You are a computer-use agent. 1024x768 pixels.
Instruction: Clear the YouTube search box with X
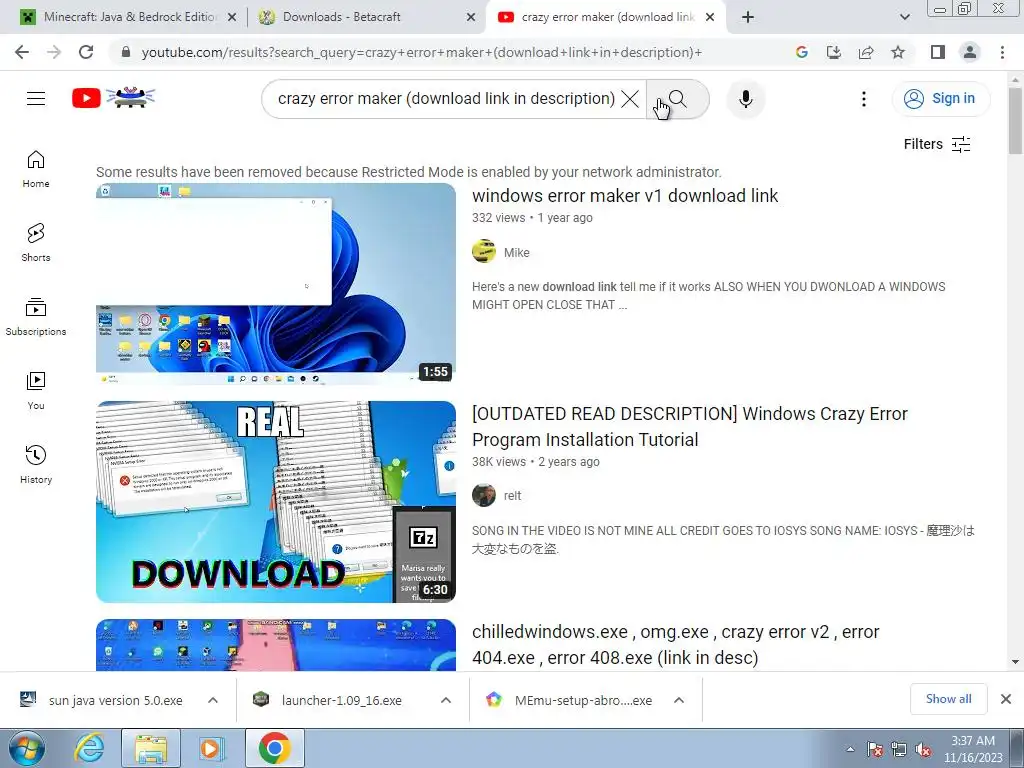[630, 99]
